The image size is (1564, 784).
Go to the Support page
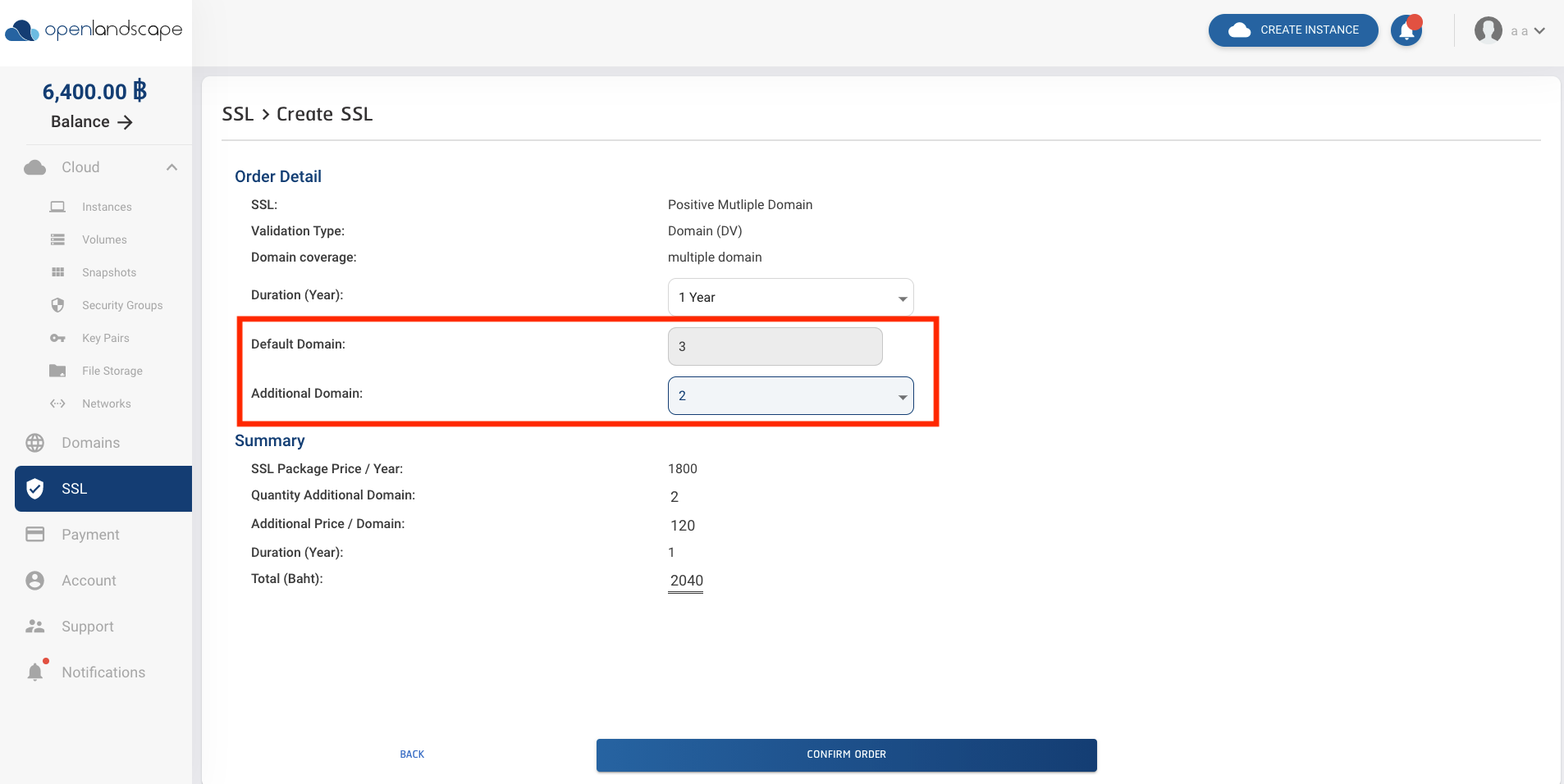click(x=87, y=626)
